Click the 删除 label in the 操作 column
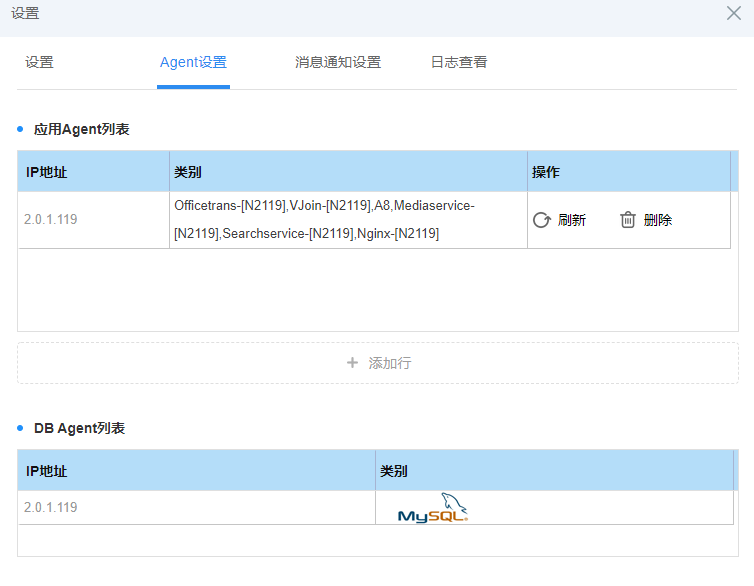Screen dimensions: 754x586 pyautogui.click(x=658, y=220)
